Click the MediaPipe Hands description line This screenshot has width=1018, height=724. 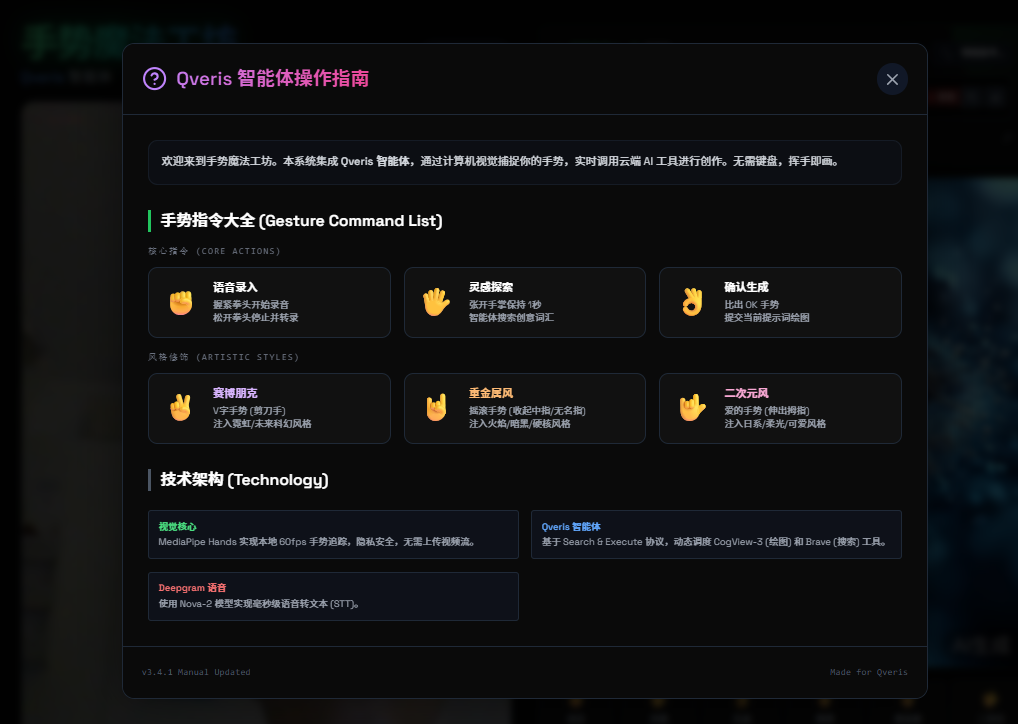tap(317, 542)
